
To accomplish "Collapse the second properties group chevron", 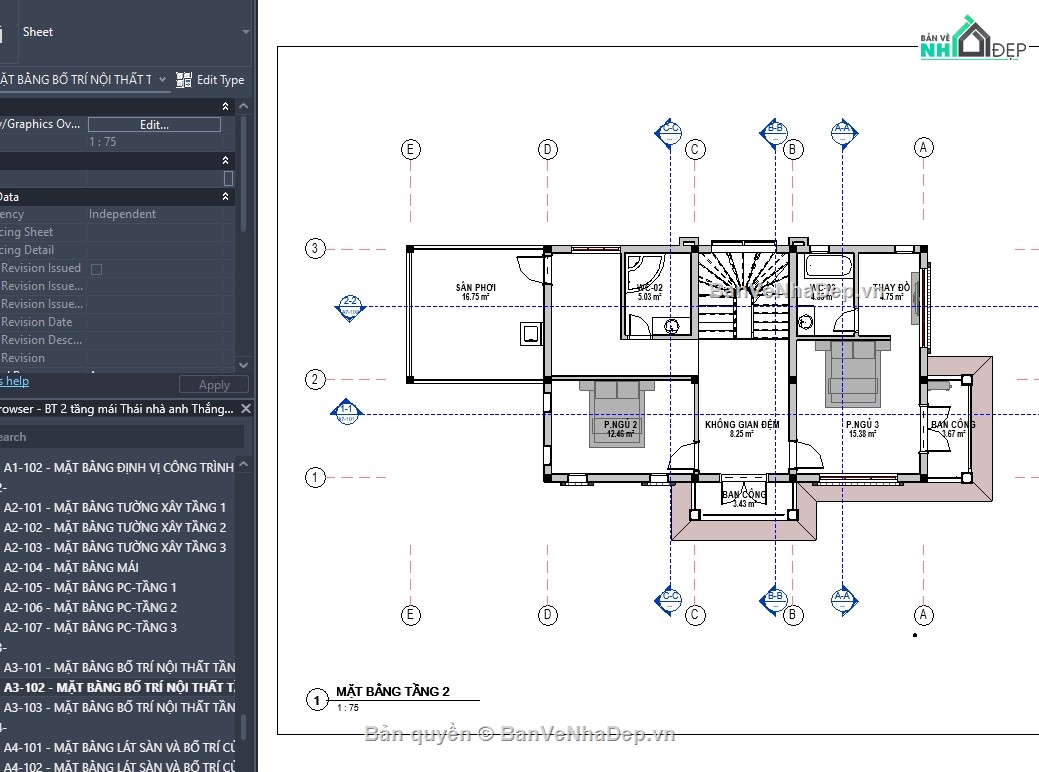I will click(x=225, y=160).
